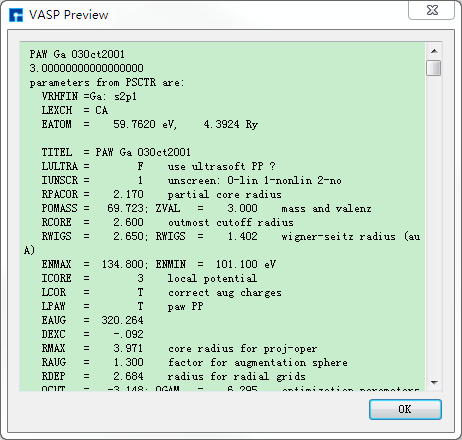This screenshot has width=462, height=440.
Task: Click the value 3.0000000000000000
Action: pyautogui.click(x=86, y=68)
